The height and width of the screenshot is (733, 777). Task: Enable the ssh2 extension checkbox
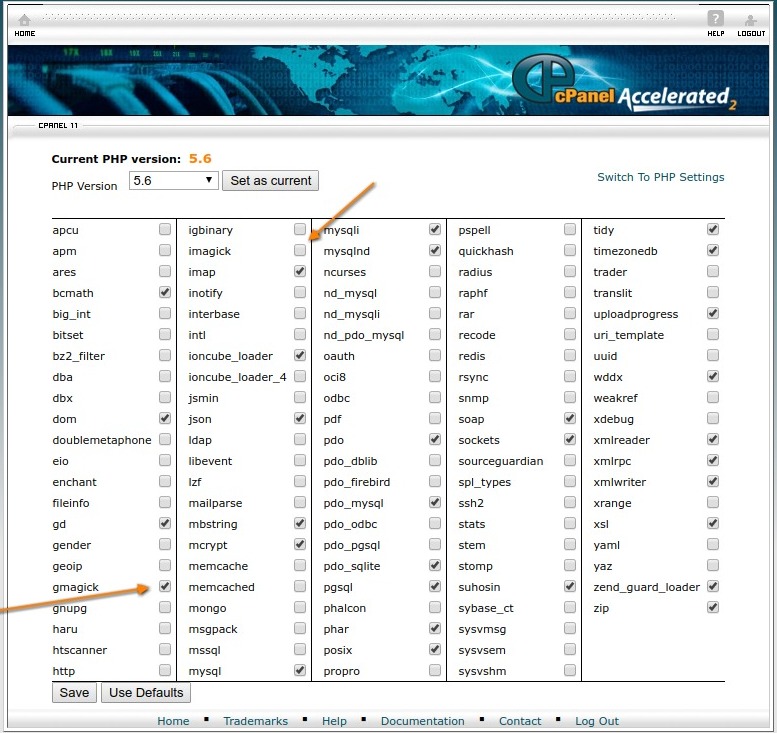click(x=570, y=502)
